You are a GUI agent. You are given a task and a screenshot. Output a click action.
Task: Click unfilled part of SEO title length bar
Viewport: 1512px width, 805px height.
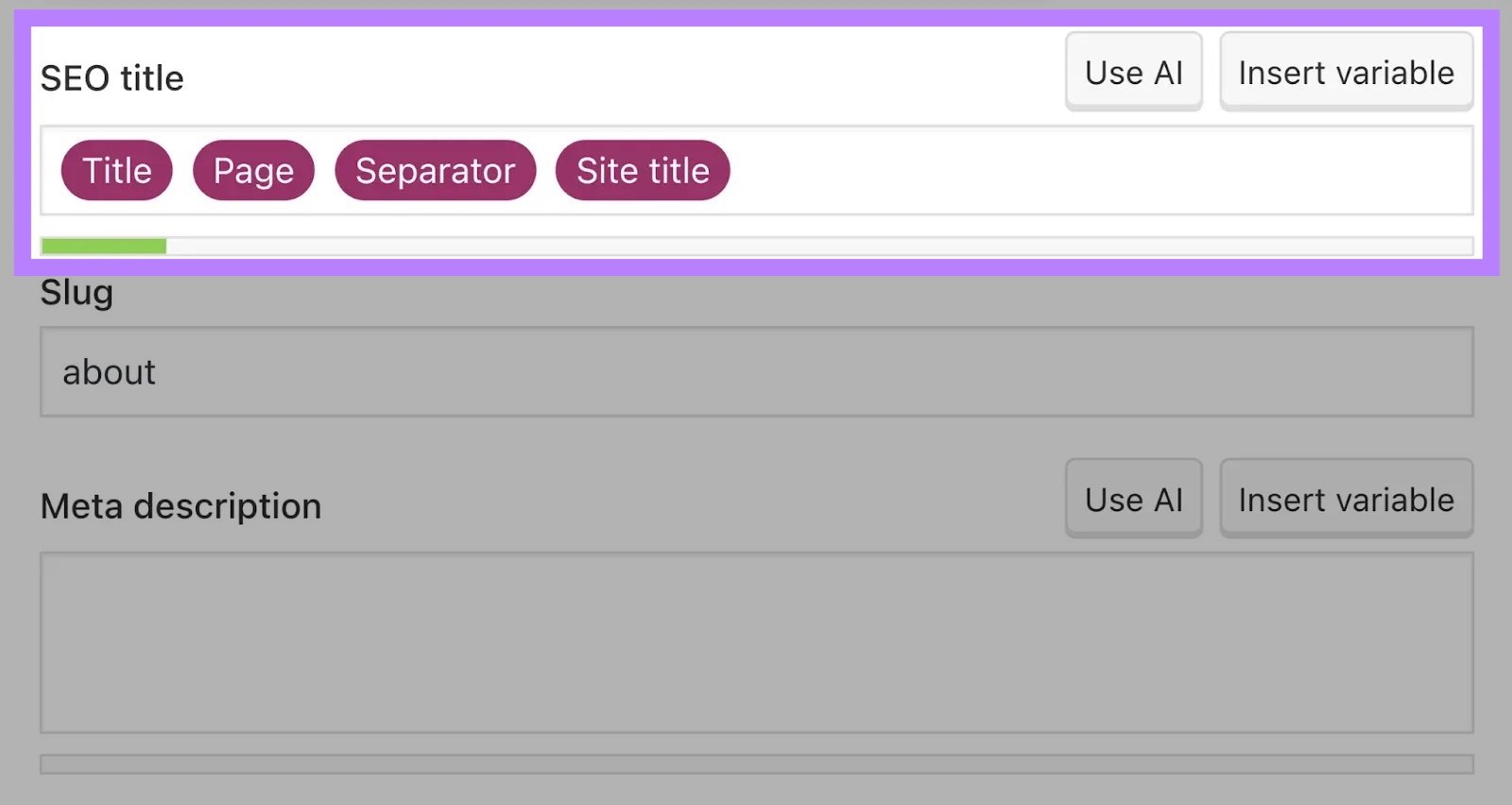coord(813,247)
